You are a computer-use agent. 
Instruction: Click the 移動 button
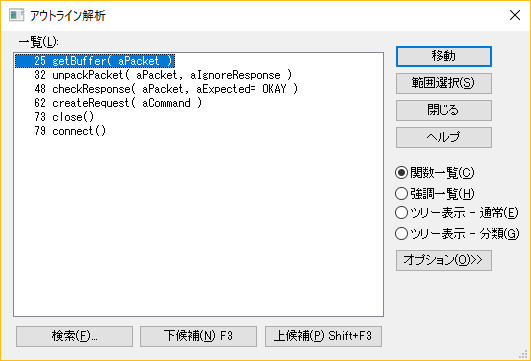[444, 56]
